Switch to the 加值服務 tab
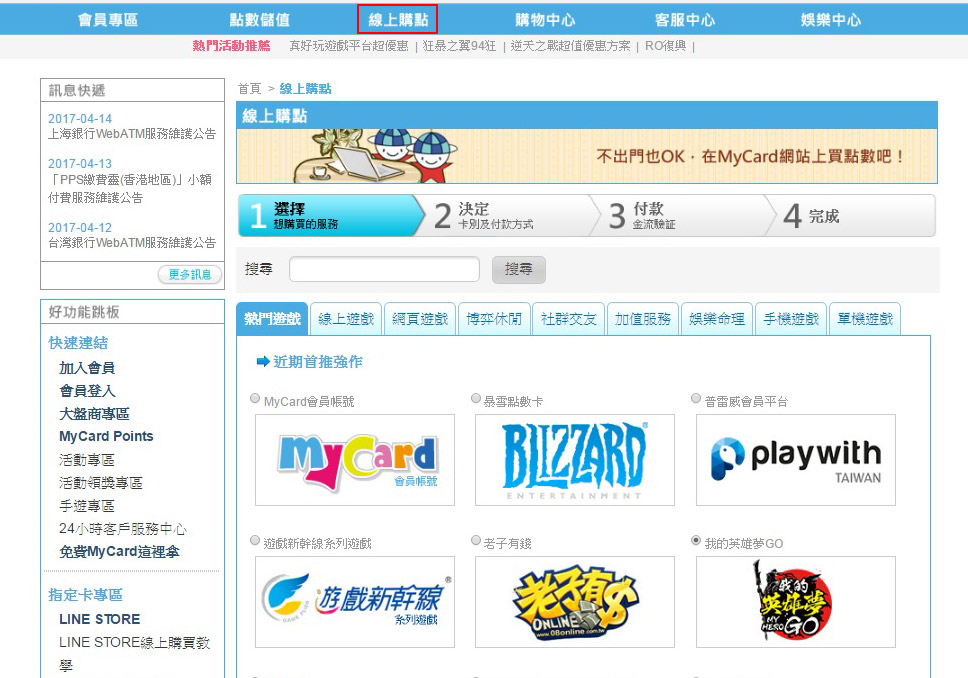This screenshot has width=968, height=678. point(643,319)
